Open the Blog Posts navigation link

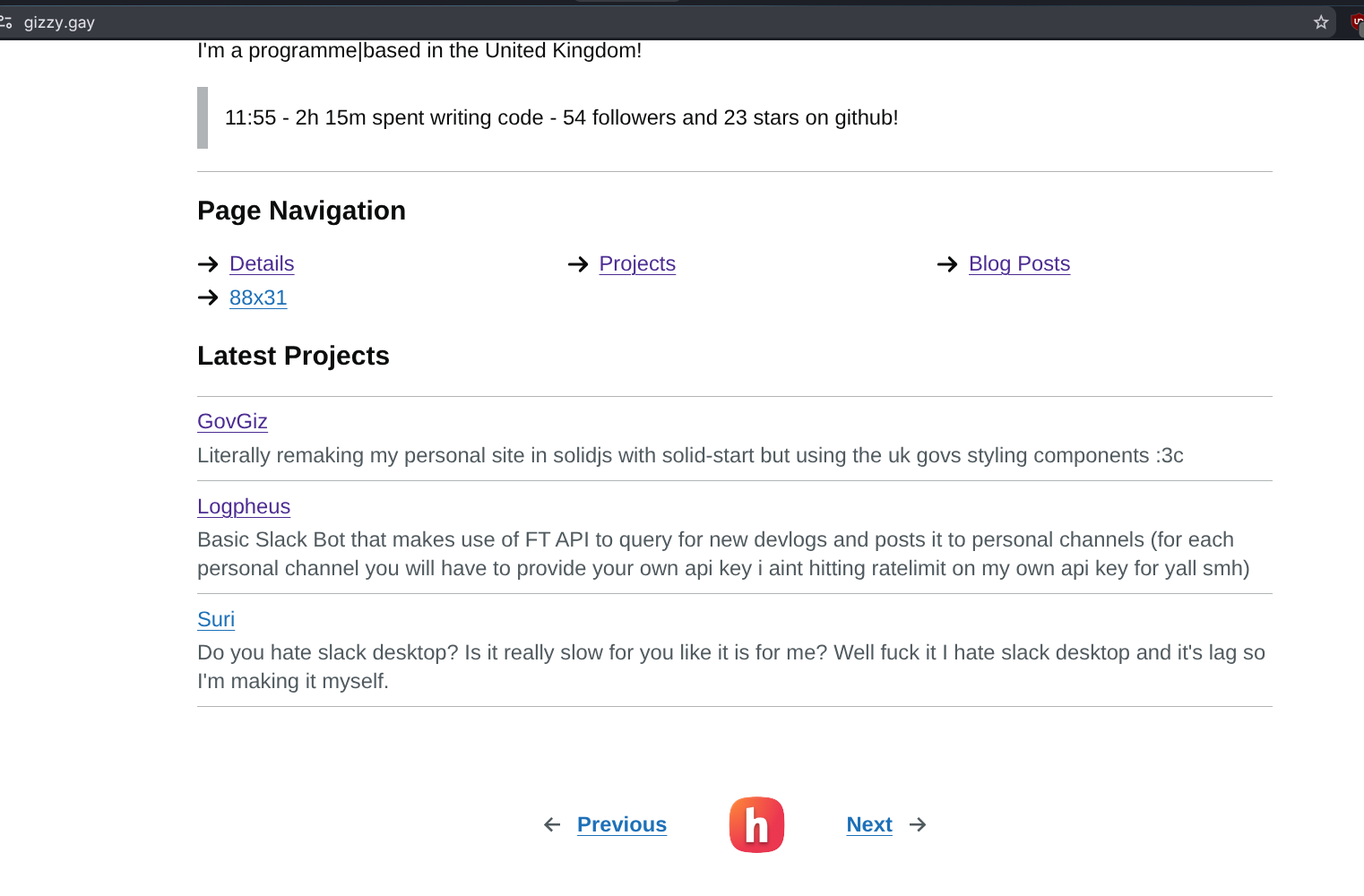(1019, 264)
